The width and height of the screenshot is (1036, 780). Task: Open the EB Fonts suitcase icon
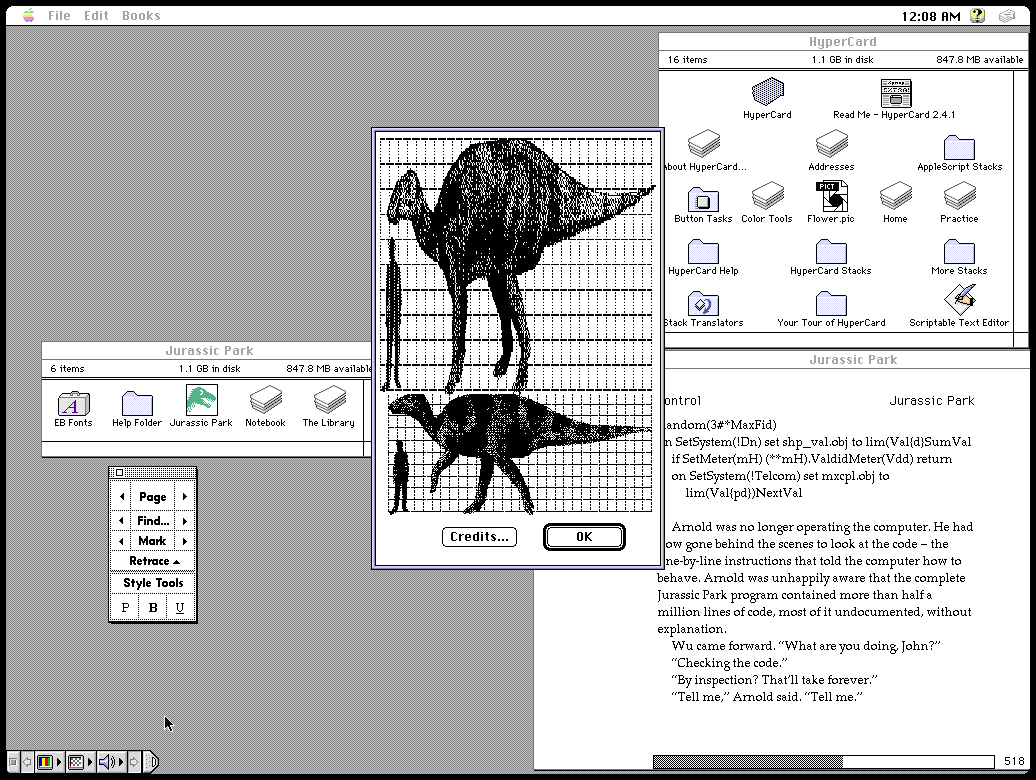coord(73,403)
